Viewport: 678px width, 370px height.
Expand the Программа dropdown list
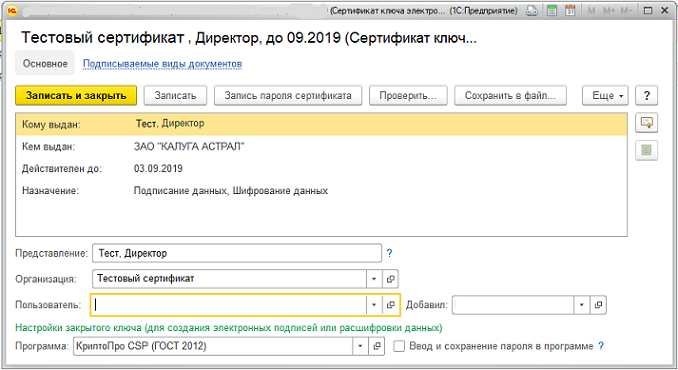tap(360, 346)
